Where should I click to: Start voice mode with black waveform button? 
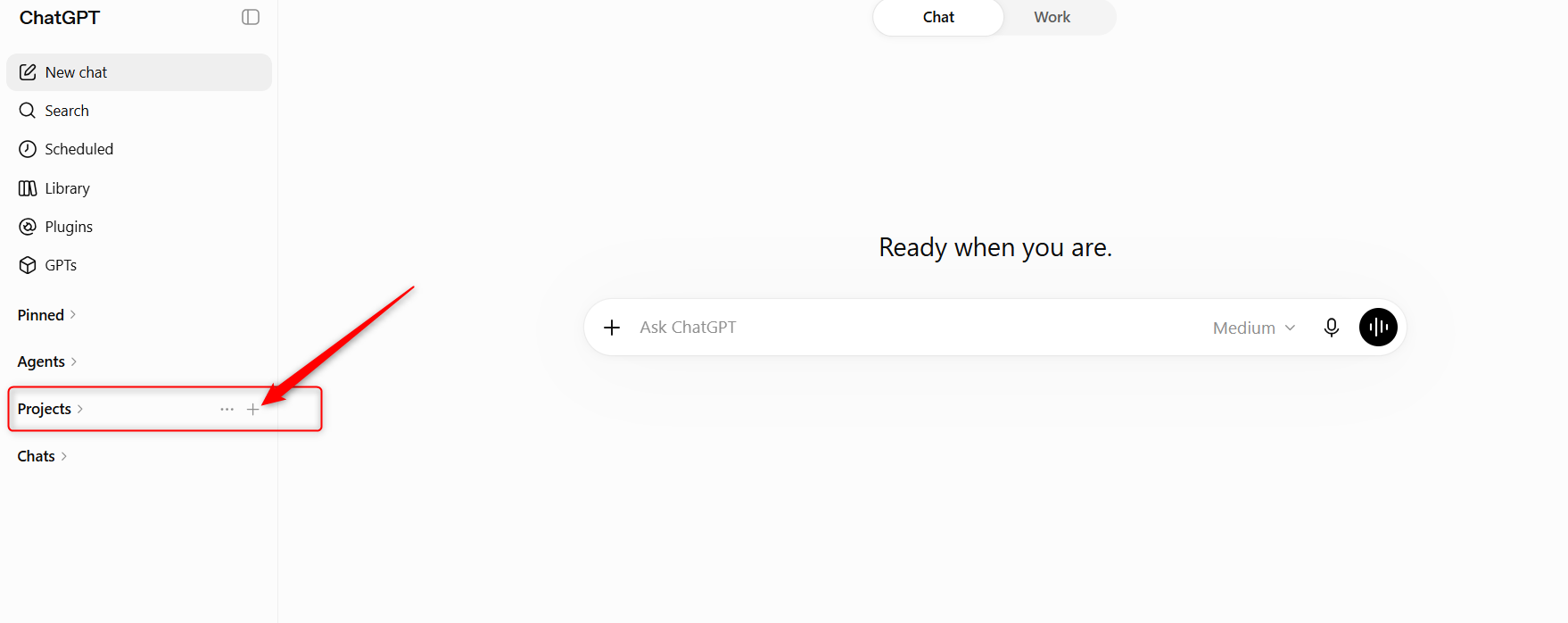1378,328
